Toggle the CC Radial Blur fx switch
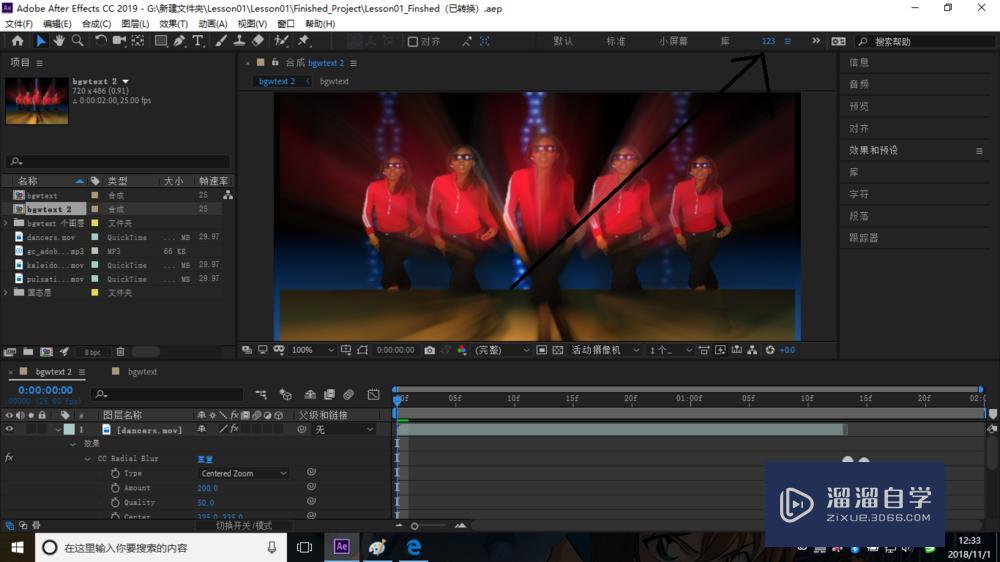1000x562 pixels. click(x=9, y=458)
